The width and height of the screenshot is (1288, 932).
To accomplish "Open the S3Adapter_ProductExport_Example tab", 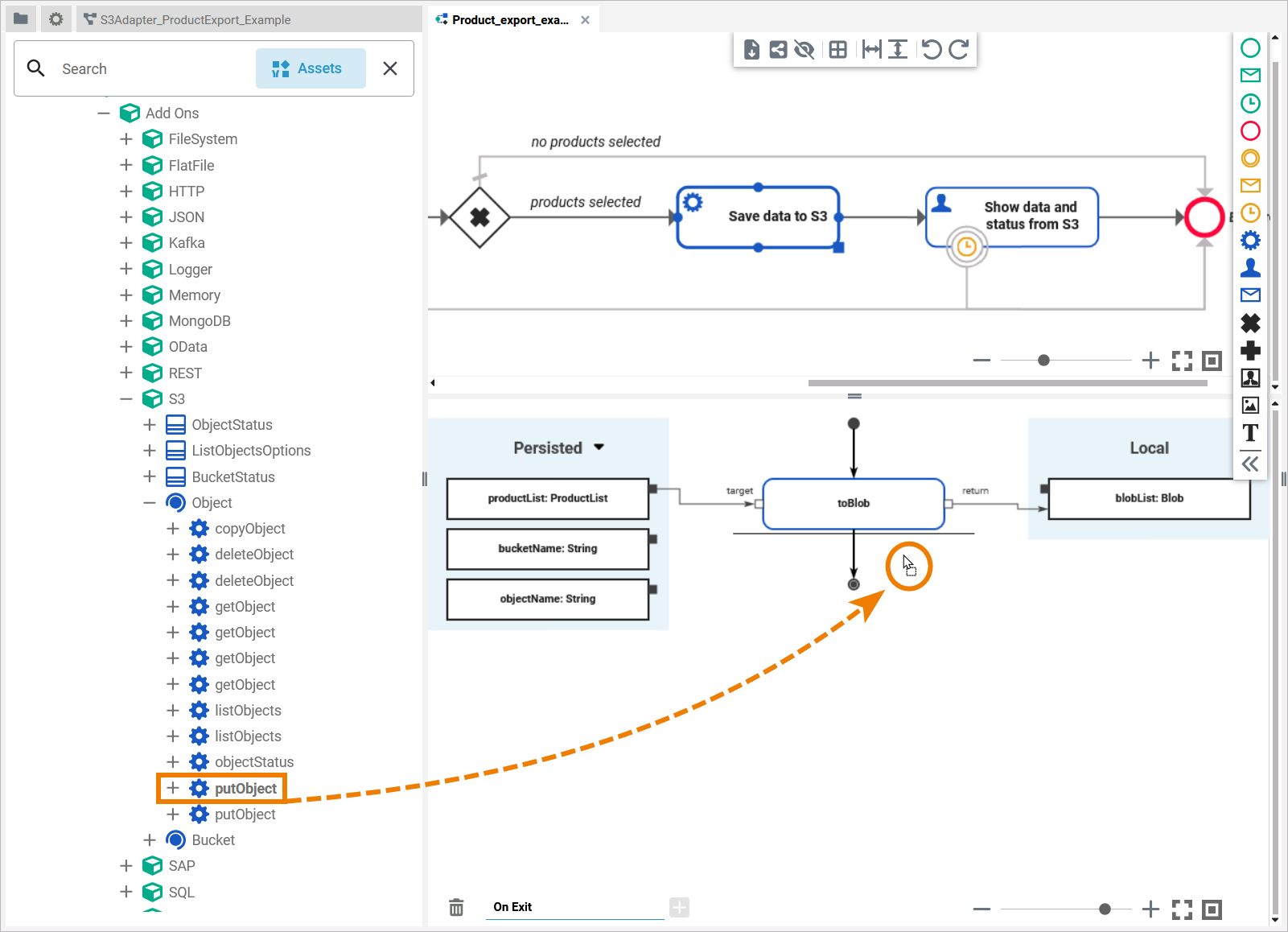I will [x=195, y=20].
